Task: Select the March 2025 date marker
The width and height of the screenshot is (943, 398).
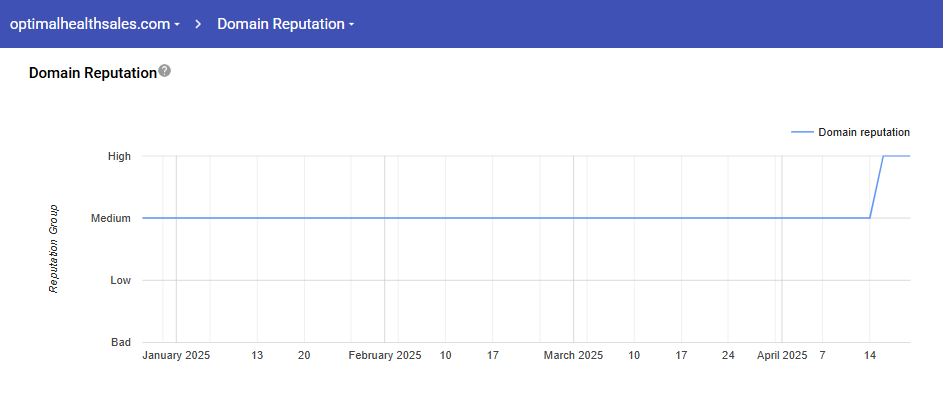Action: 573,355
